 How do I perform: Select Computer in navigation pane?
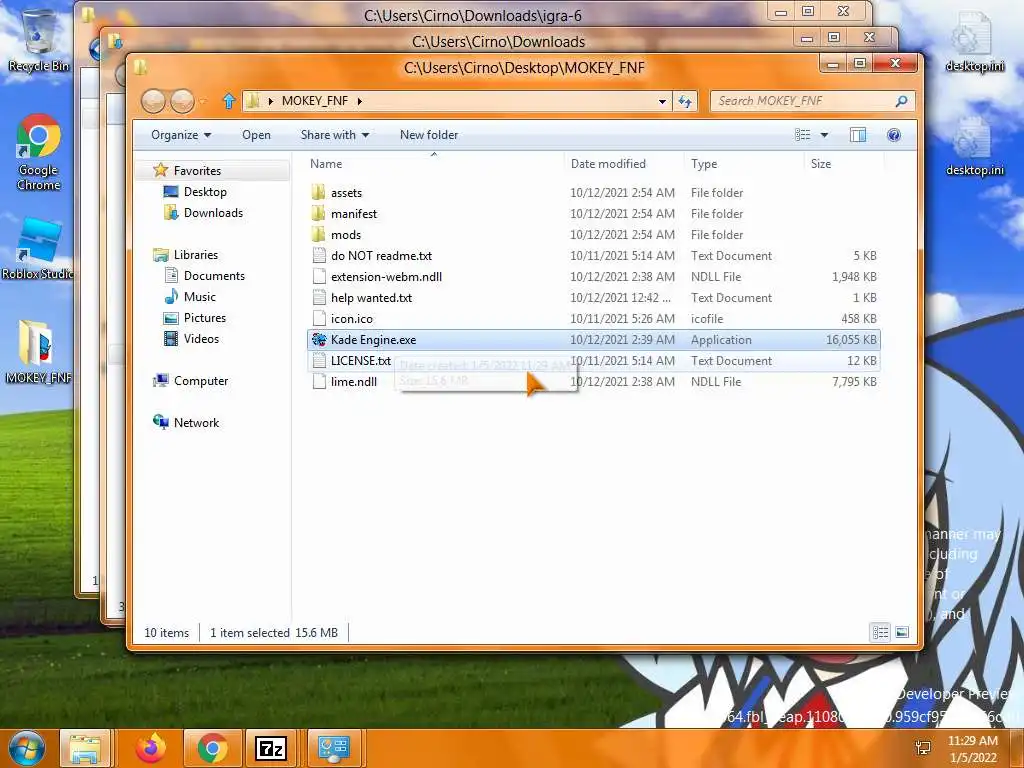click(200, 381)
